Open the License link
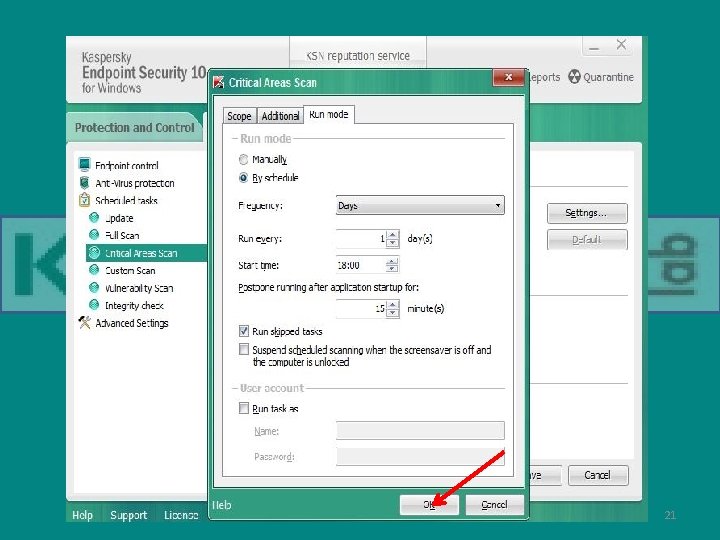The image size is (720, 540). 181,515
